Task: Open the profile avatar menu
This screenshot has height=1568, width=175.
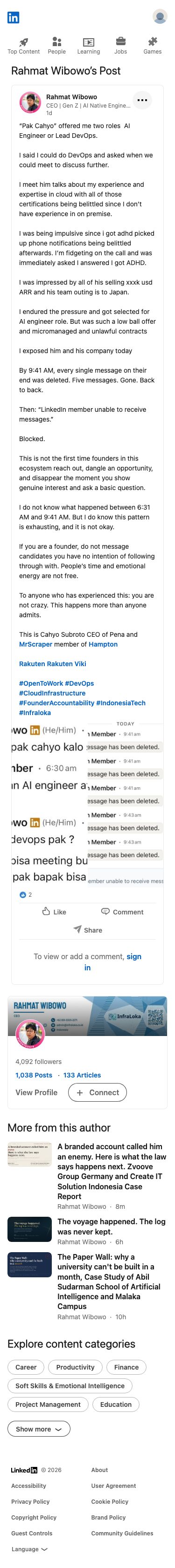Action: (160, 17)
